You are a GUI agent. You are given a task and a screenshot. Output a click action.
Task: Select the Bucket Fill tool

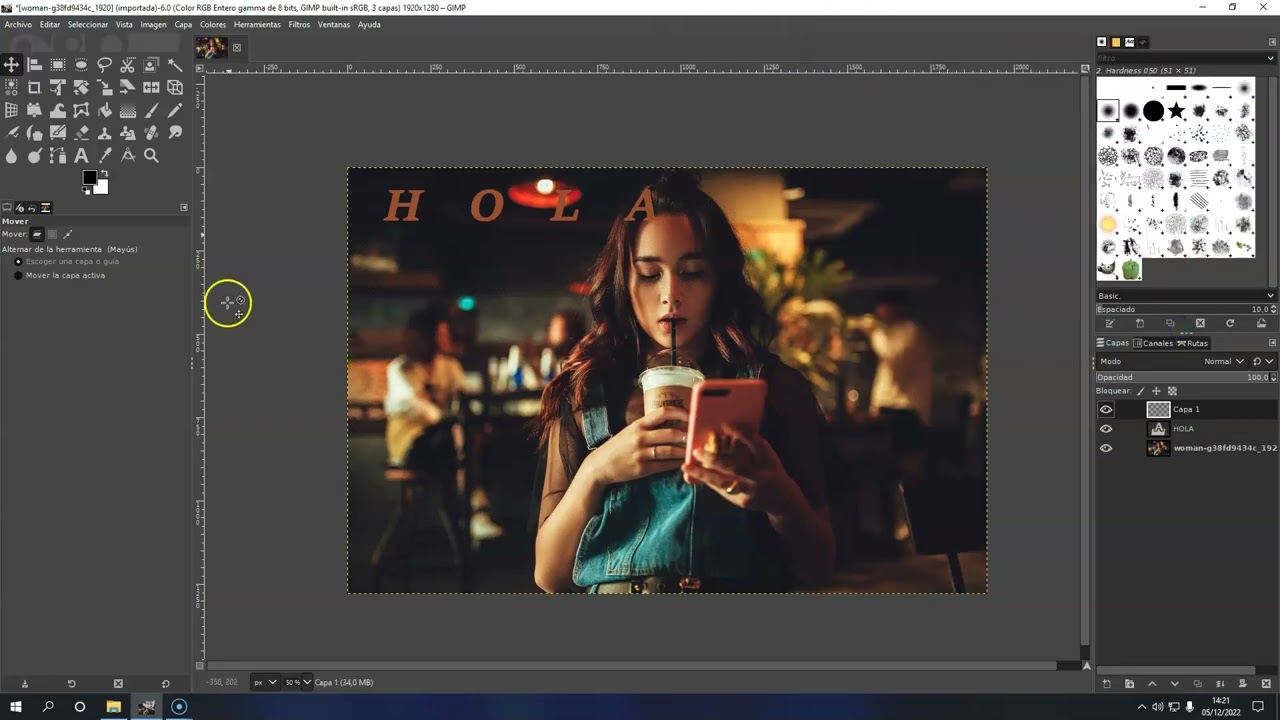tap(104, 110)
